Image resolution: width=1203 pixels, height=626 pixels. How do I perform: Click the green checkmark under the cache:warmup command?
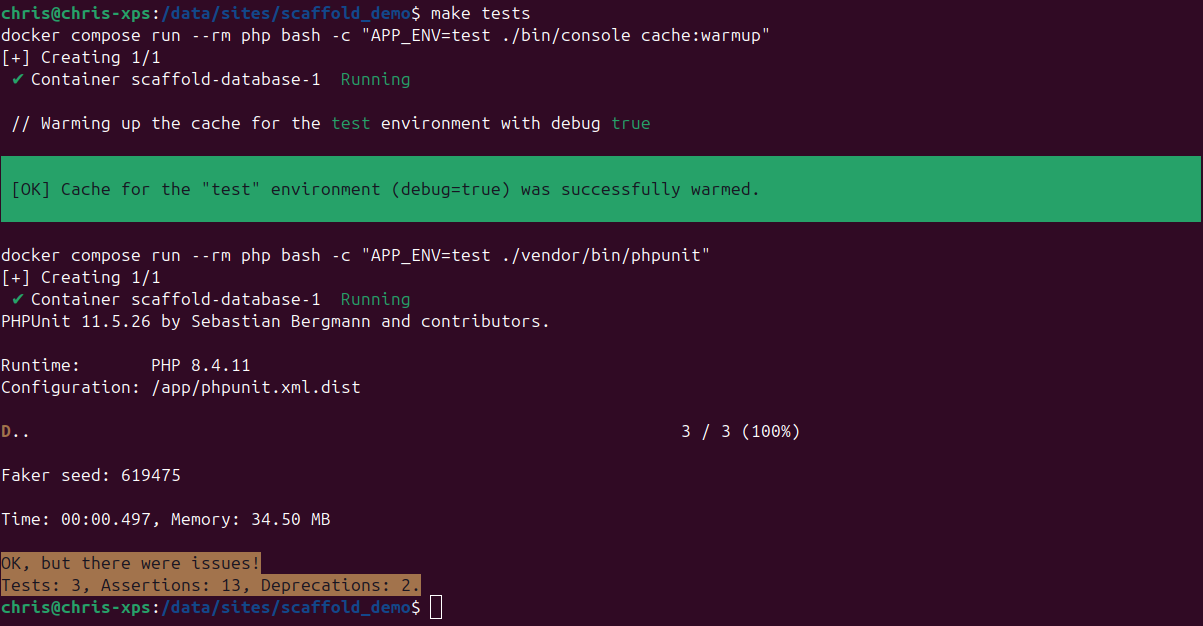[x=17, y=79]
